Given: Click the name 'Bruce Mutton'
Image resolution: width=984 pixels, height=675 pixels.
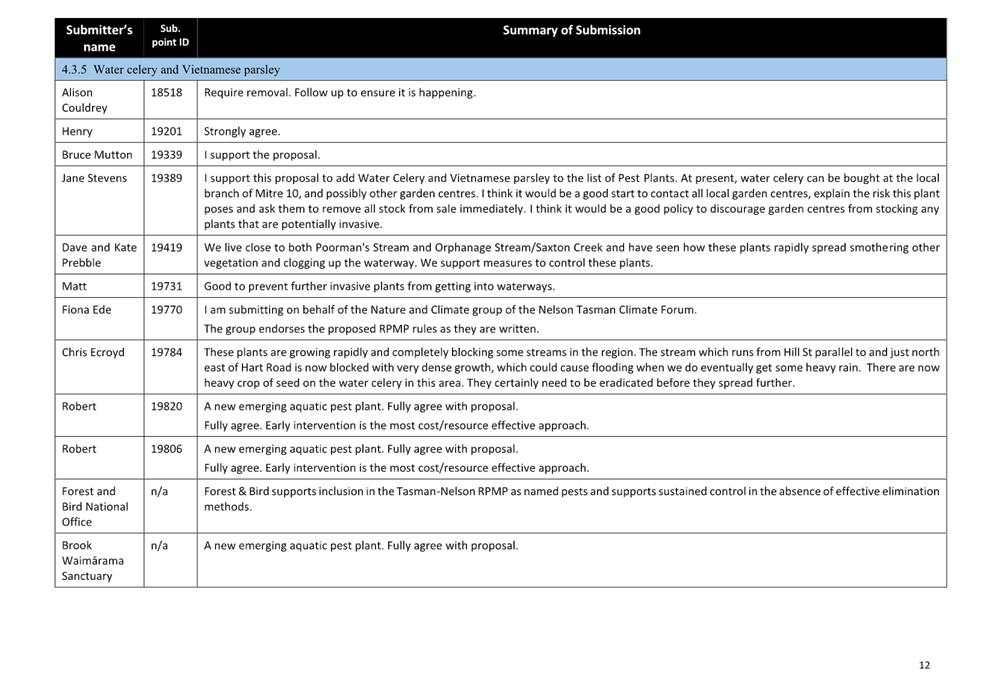Looking at the screenshot, I should [x=97, y=155].
